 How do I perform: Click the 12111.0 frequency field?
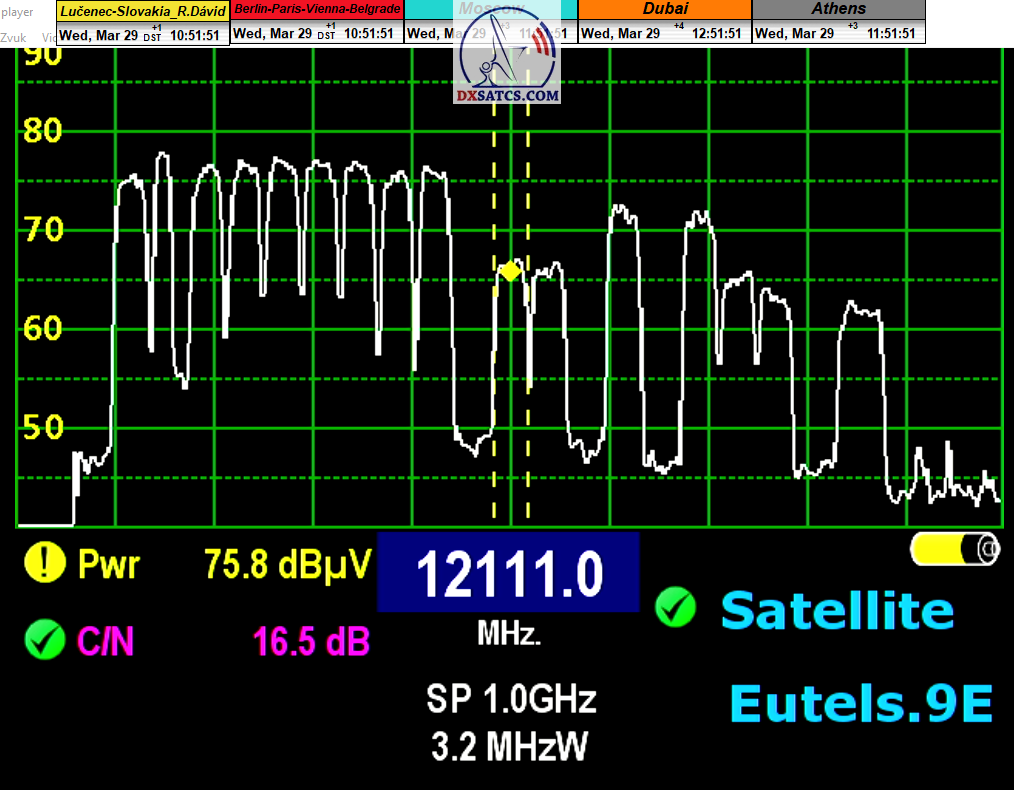tap(508, 573)
